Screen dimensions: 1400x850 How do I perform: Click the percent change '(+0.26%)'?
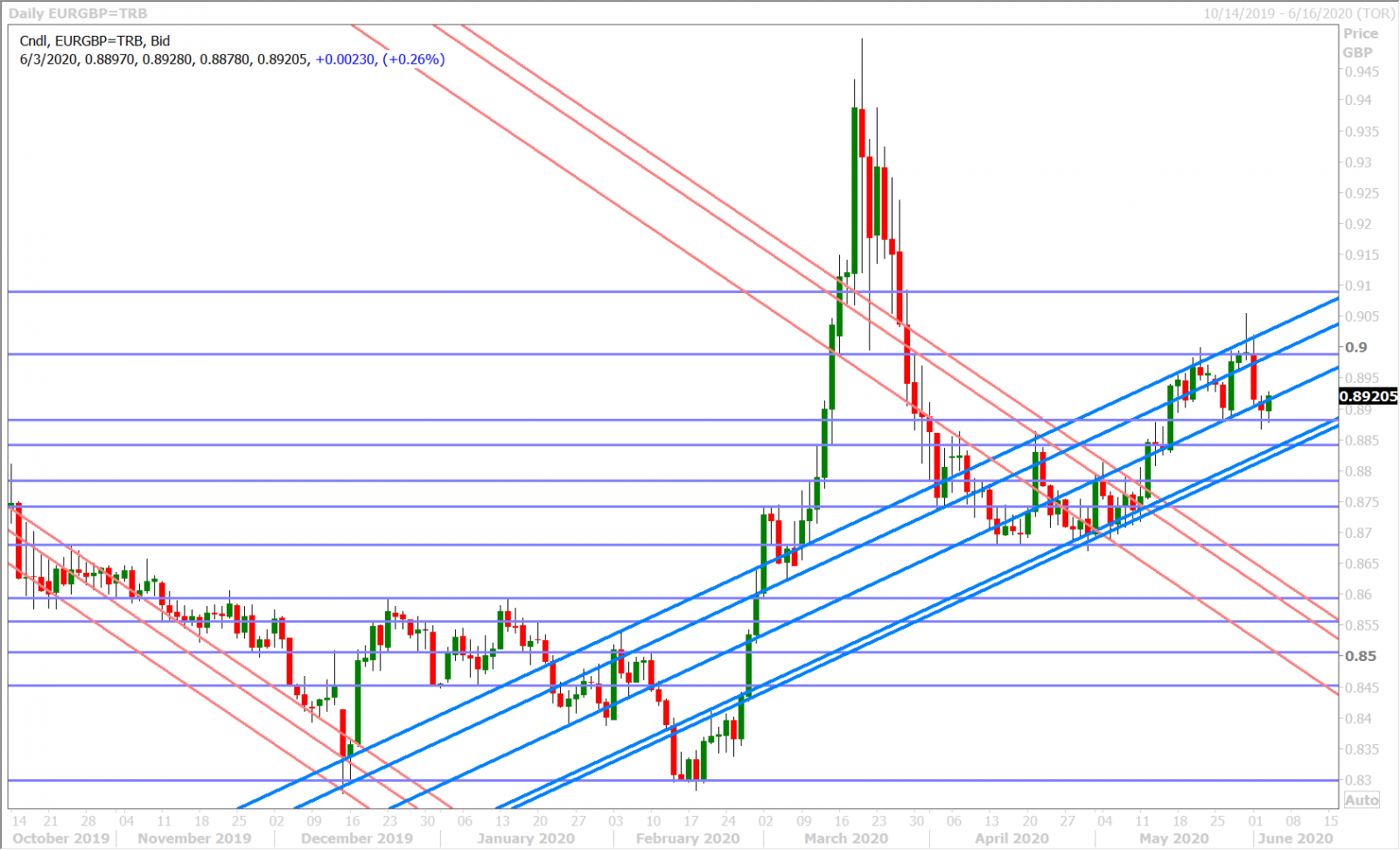click(x=414, y=59)
